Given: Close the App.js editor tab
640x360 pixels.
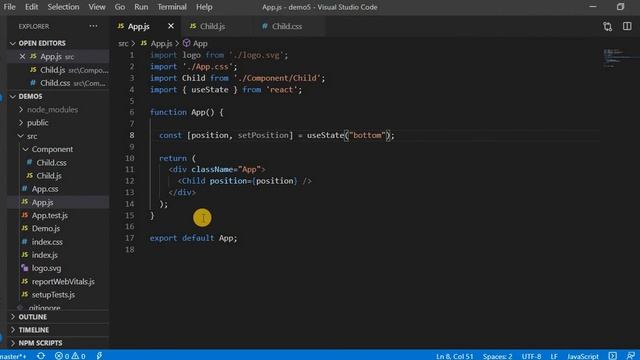Looking at the screenshot, I should pos(171,26).
